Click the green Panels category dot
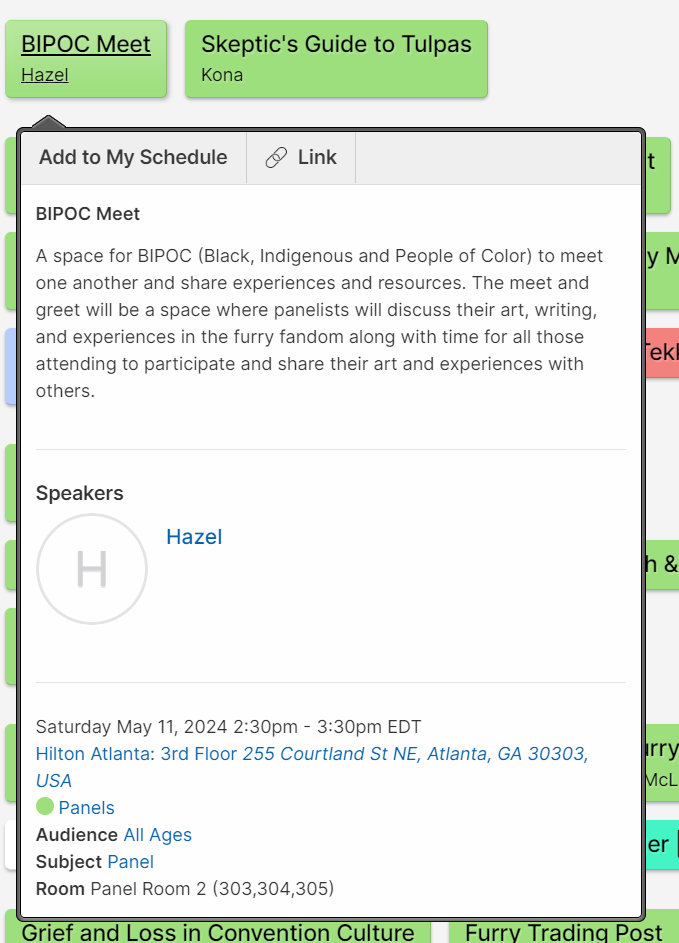The image size is (679, 943). click(x=45, y=807)
